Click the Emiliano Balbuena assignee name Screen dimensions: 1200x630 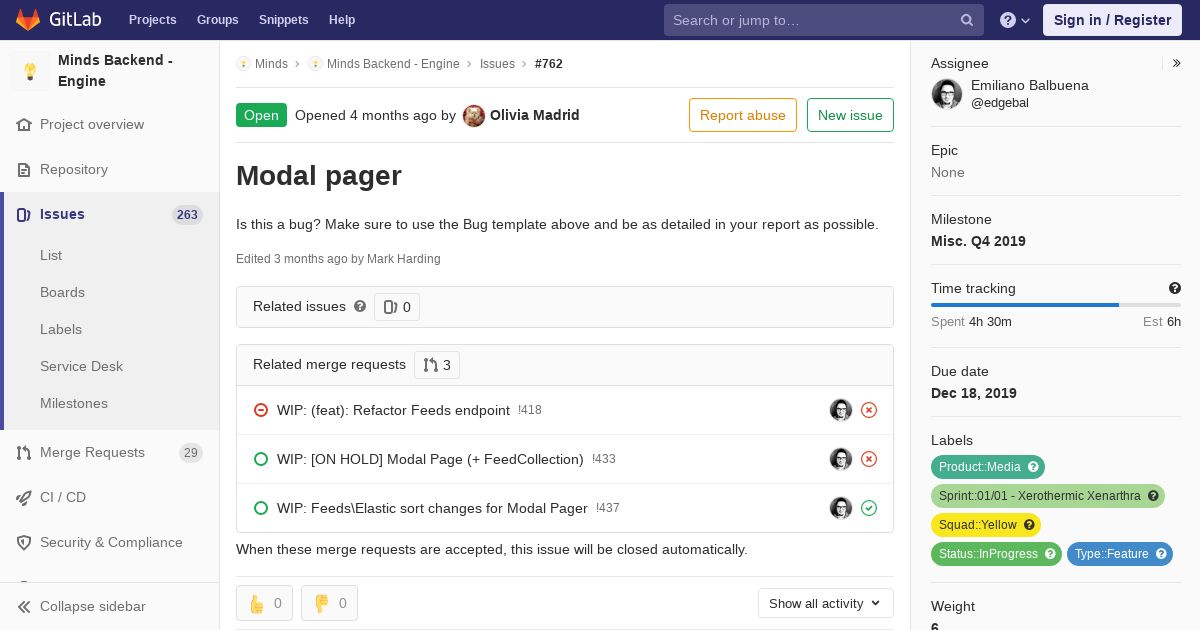click(x=1030, y=86)
